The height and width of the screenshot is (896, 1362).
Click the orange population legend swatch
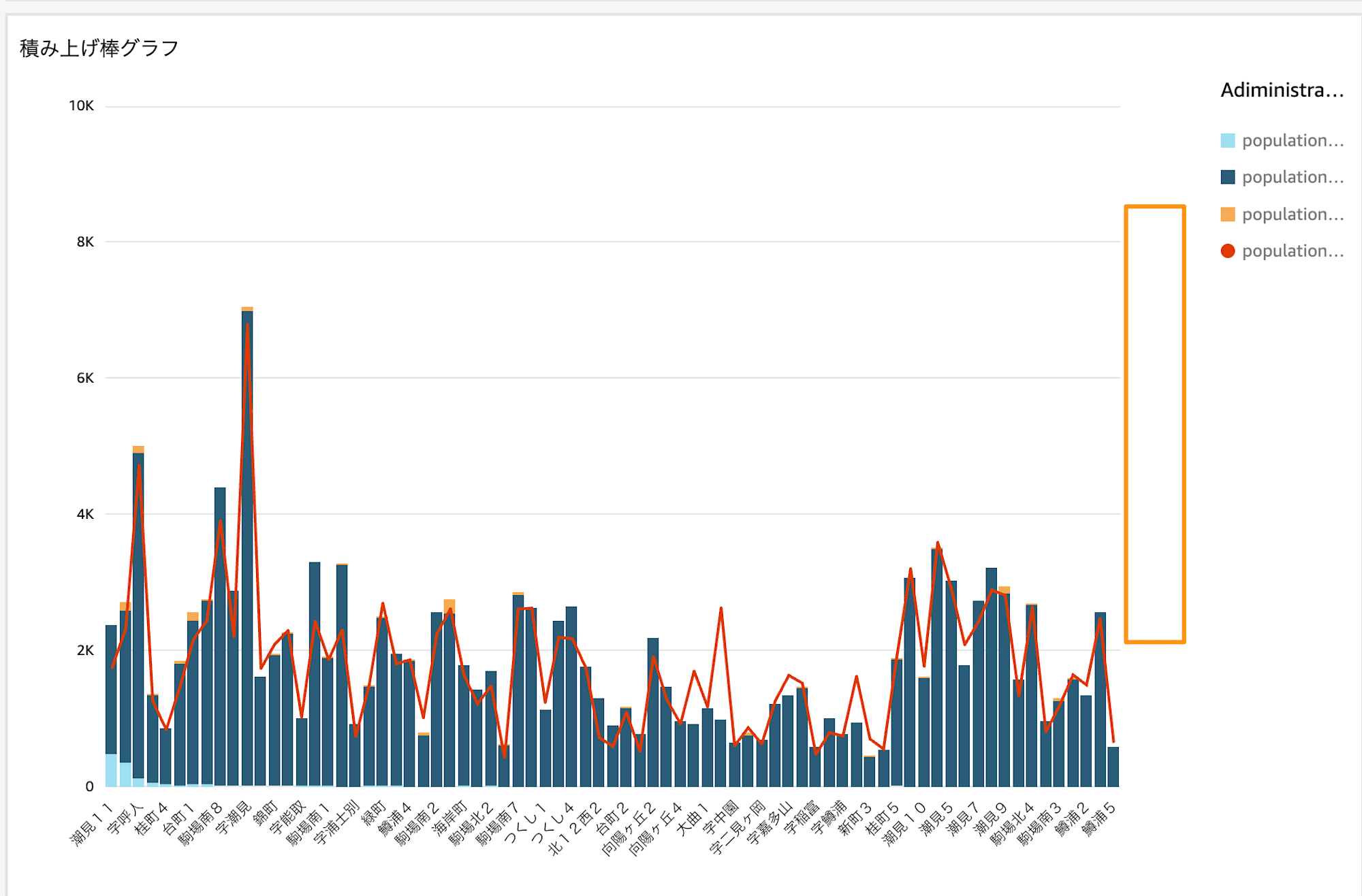pyautogui.click(x=1228, y=214)
